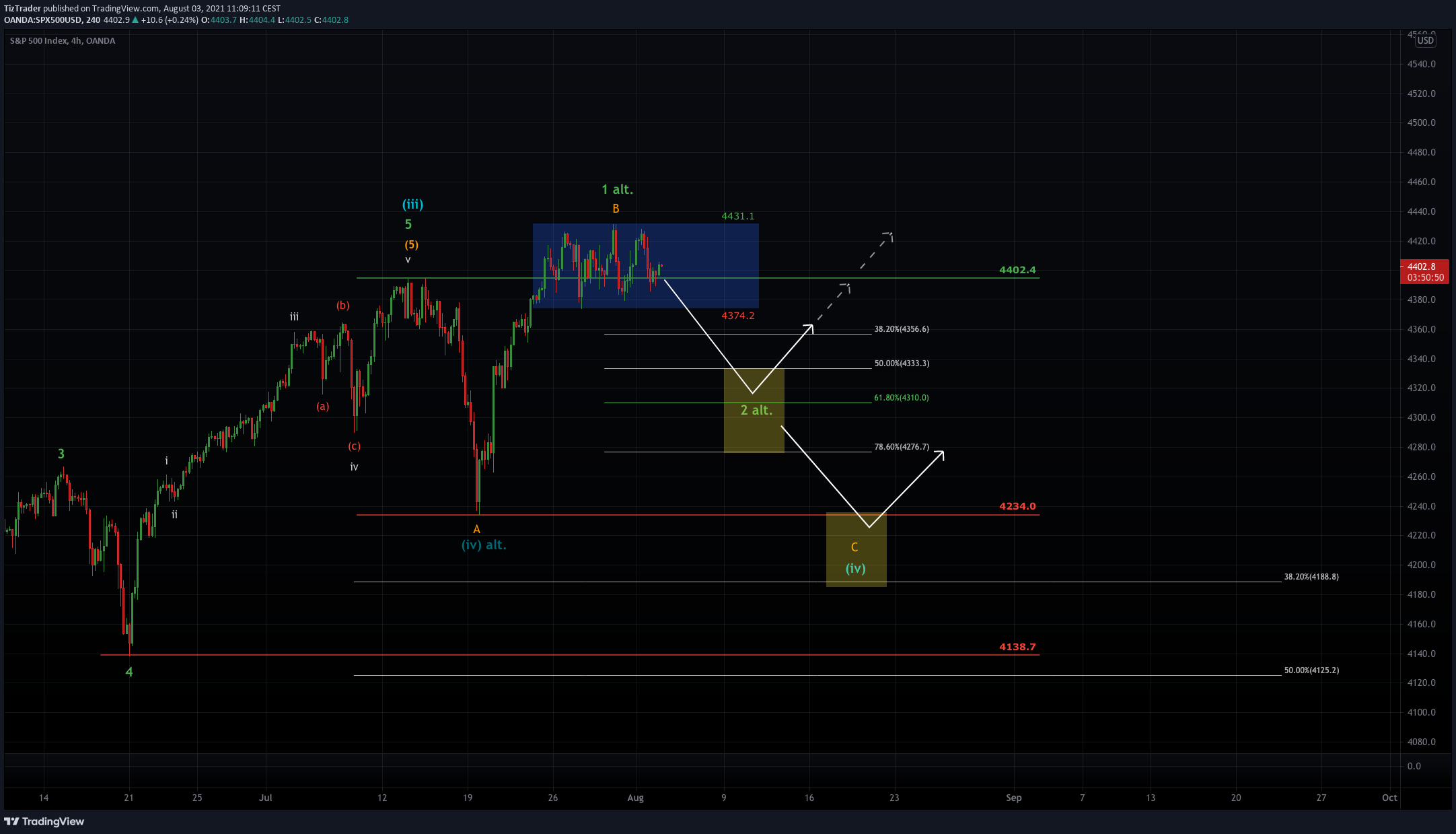Viewport: 1456px width, 834px height.
Task: Click the 'Sep' date on time axis
Action: click(1014, 798)
